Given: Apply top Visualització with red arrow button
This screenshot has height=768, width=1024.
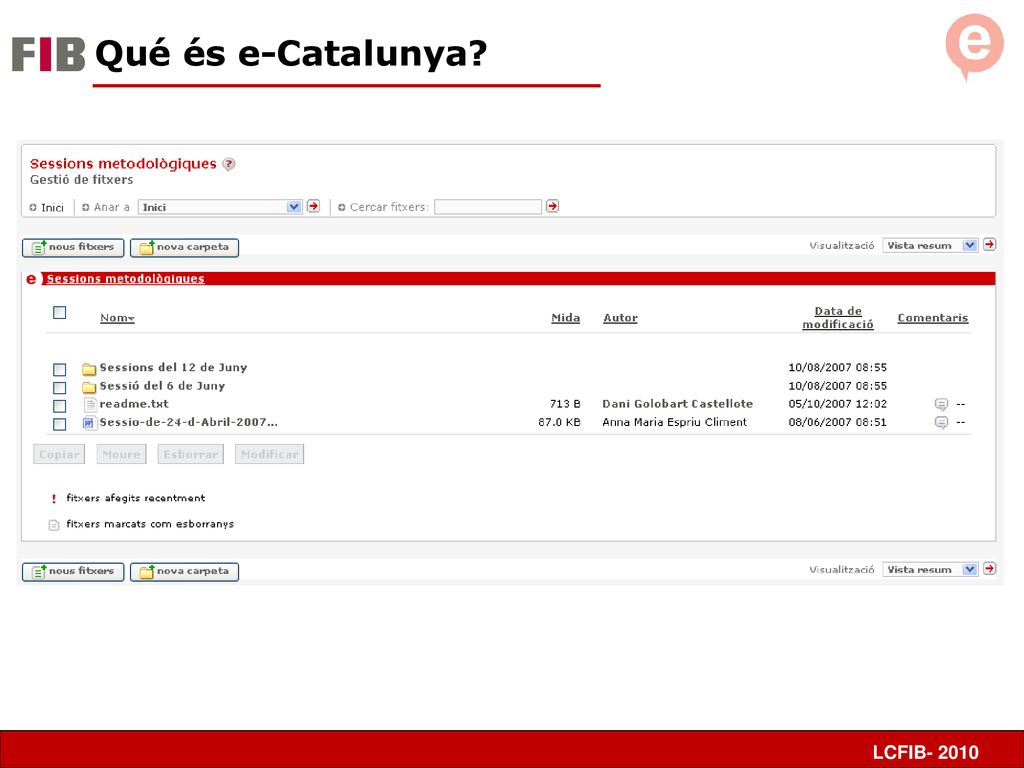Looking at the screenshot, I should pyautogui.click(x=989, y=245).
